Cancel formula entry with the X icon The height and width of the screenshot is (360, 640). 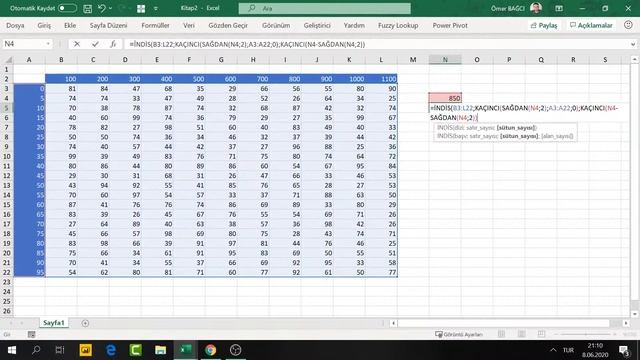coord(77,44)
